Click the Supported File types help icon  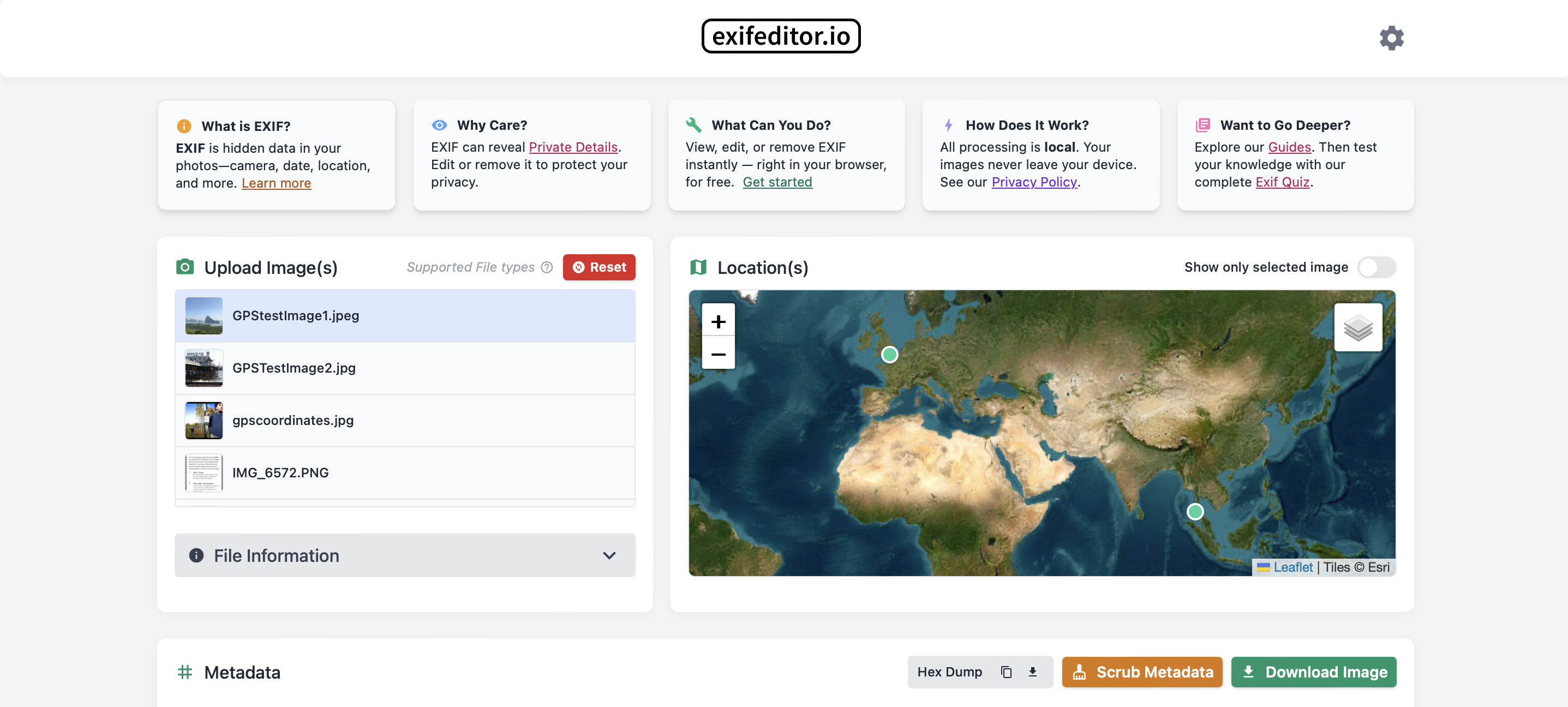pyautogui.click(x=547, y=267)
